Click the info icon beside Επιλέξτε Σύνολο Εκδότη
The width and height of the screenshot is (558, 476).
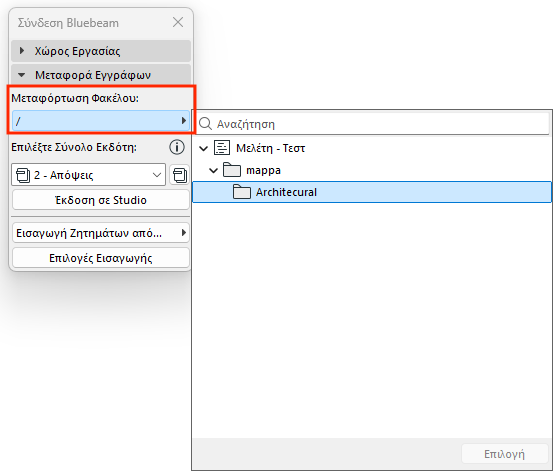click(x=177, y=147)
